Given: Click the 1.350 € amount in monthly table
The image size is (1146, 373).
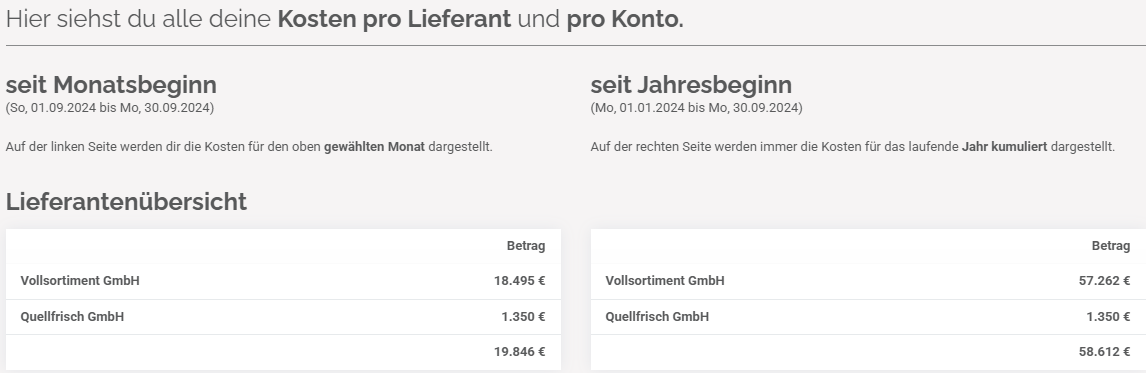Looking at the screenshot, I should 523,317.
